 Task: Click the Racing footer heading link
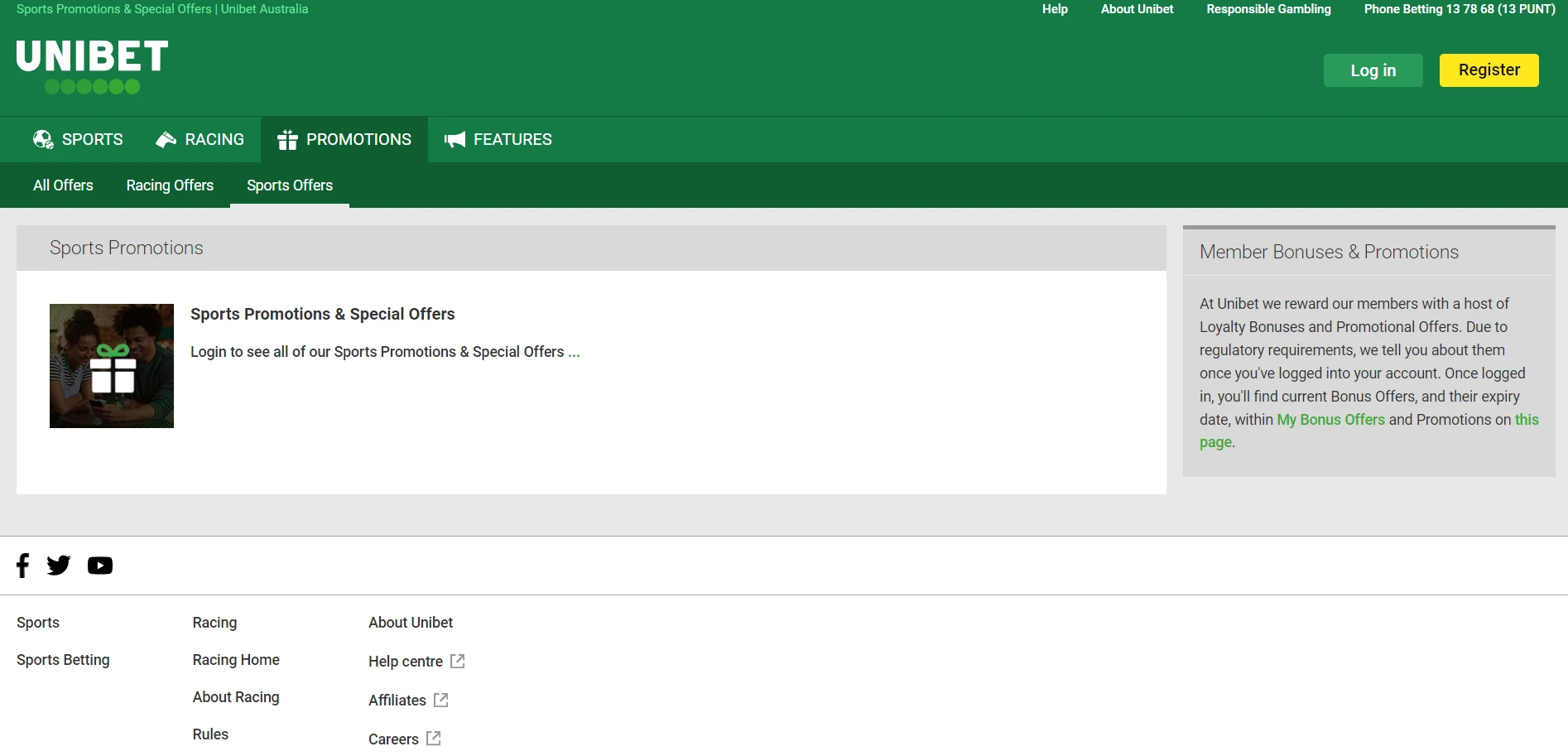pyautogui.click(x=214, y=623)
